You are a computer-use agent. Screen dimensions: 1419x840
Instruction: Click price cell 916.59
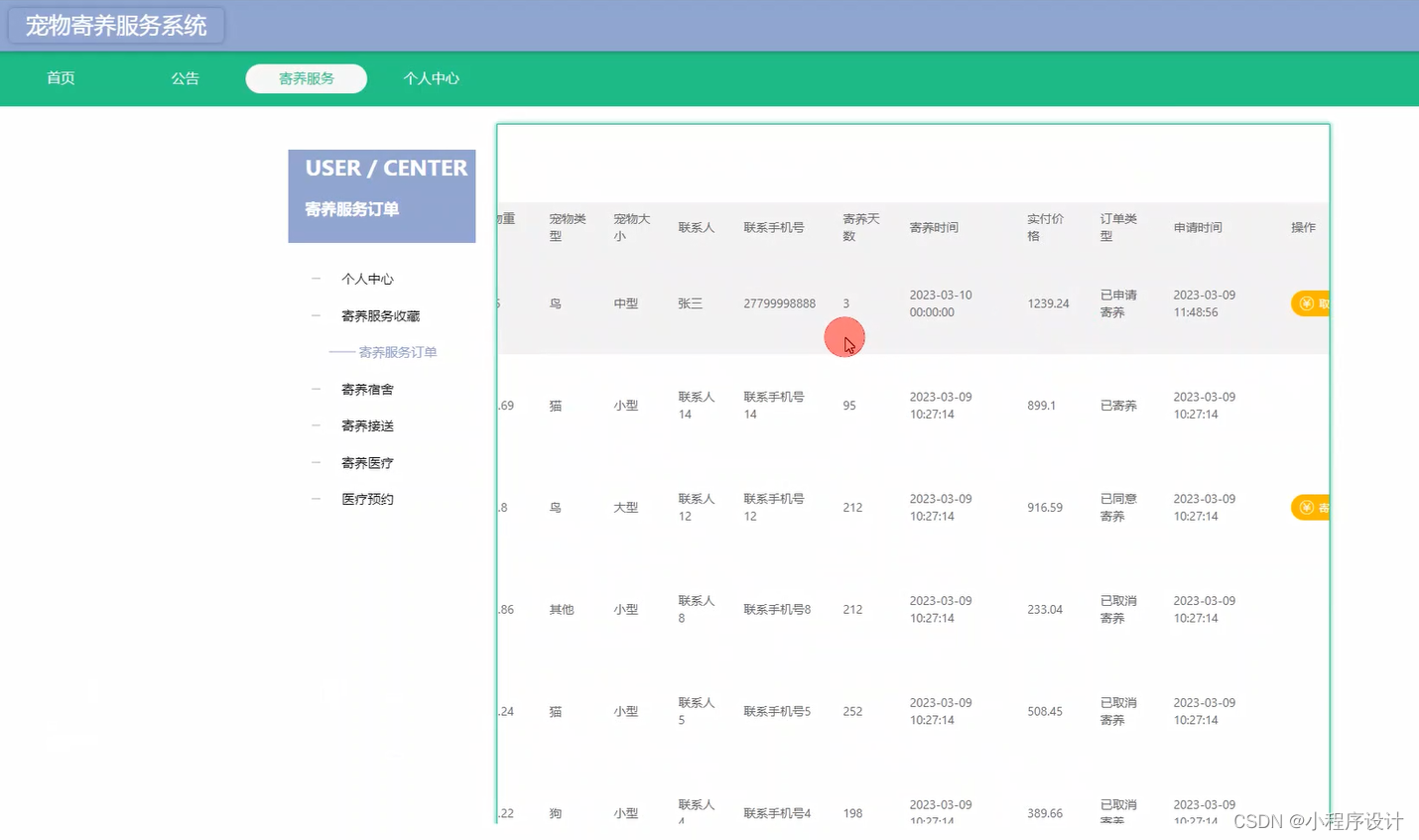(x=1045, y=508)
